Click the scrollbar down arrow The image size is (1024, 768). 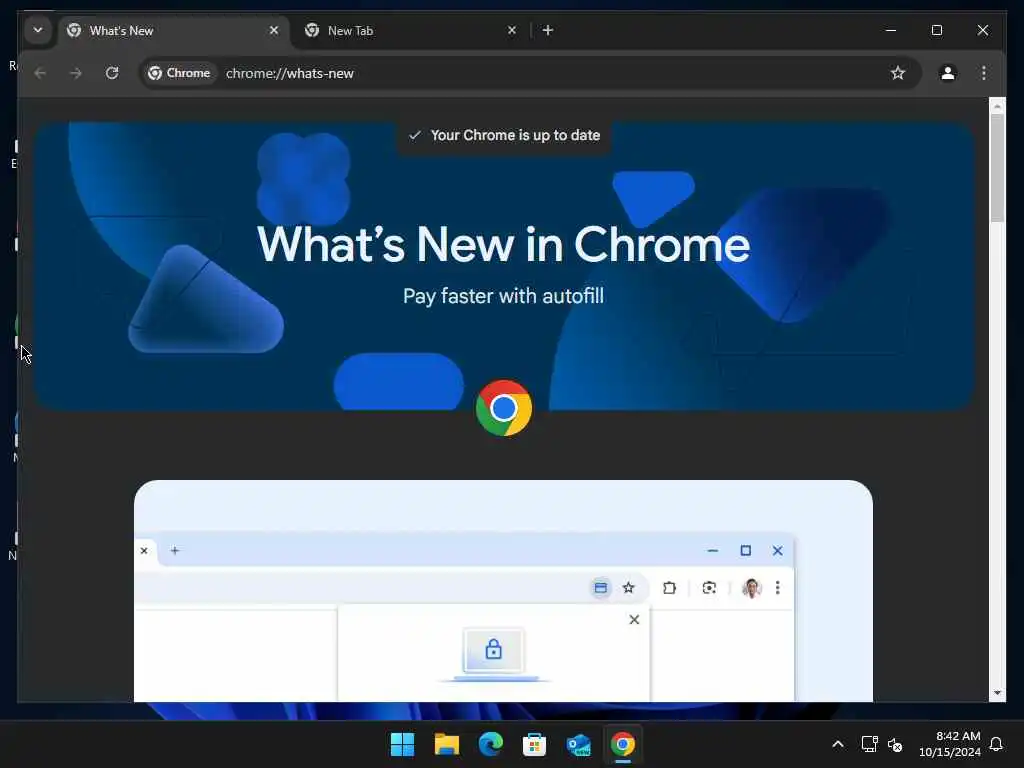[x=997, y=693]
